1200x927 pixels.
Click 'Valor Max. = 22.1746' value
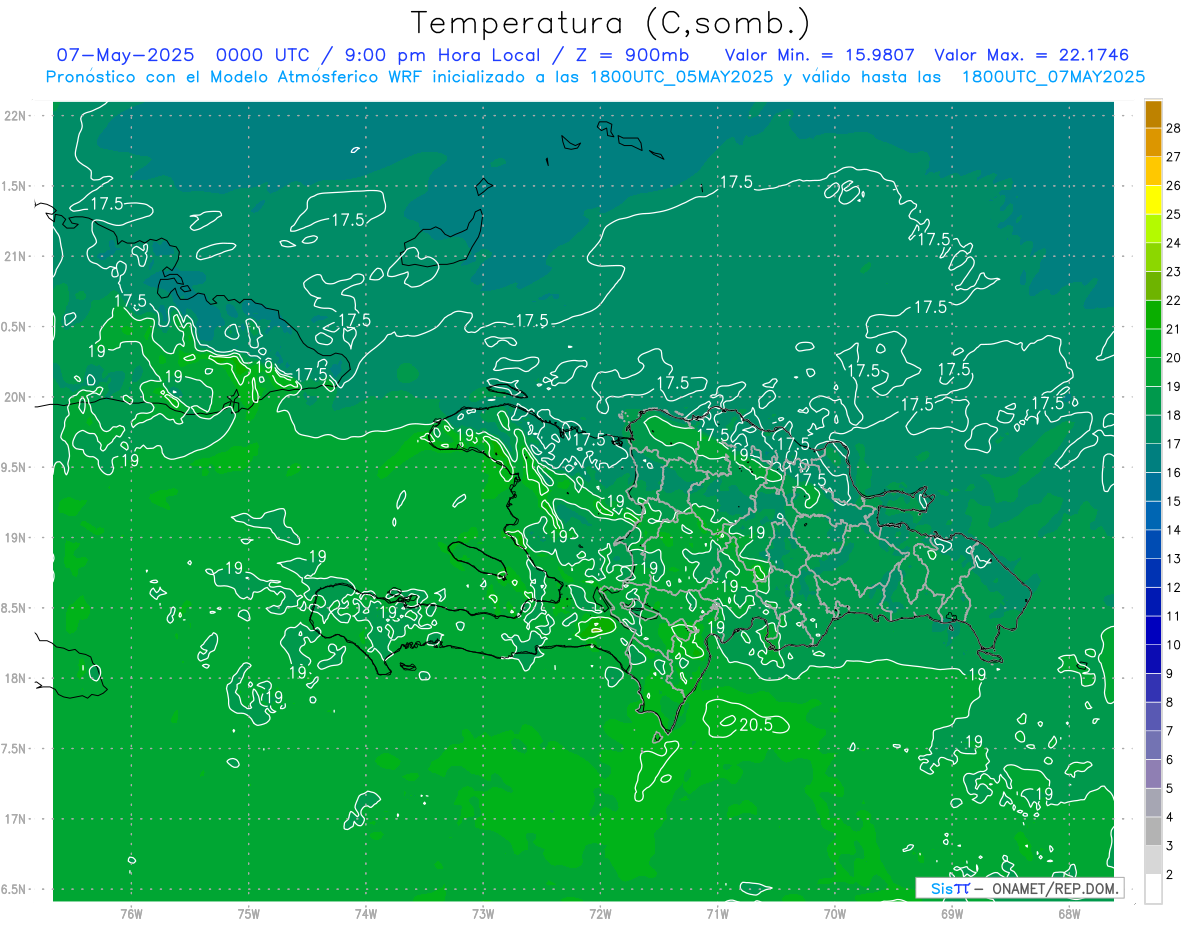(x=1031, y=55)
